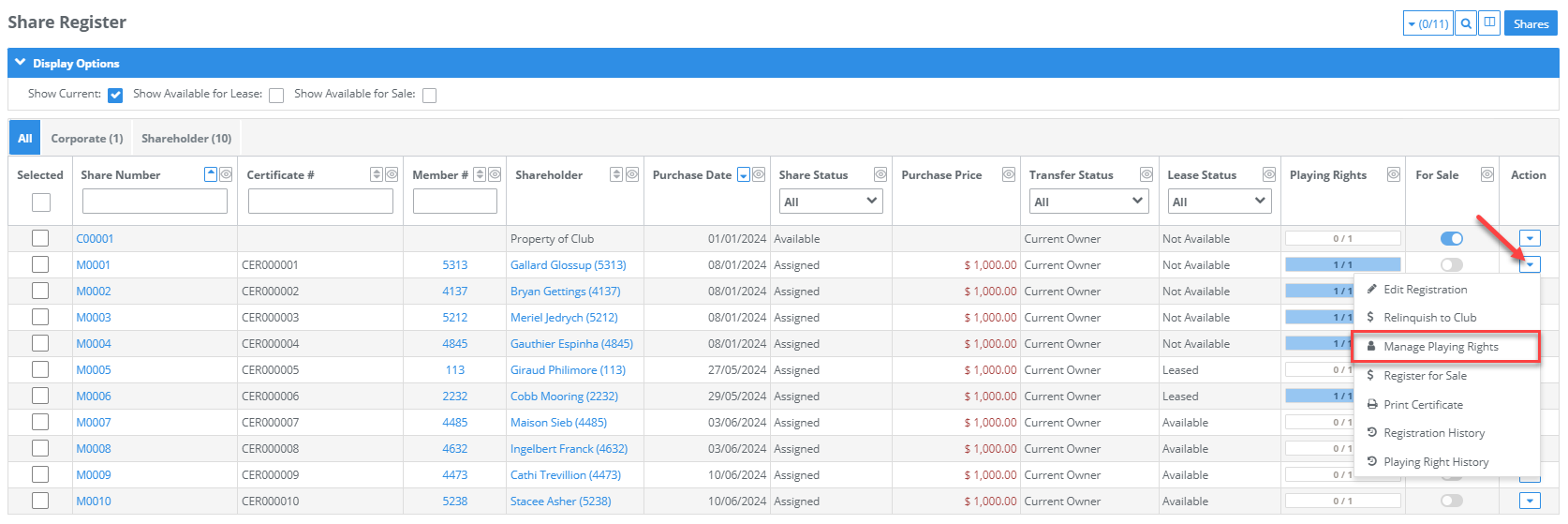Screen dimensions: 1568x524
Task: Open member number 4137 link
Action: (x=455, y=292)
